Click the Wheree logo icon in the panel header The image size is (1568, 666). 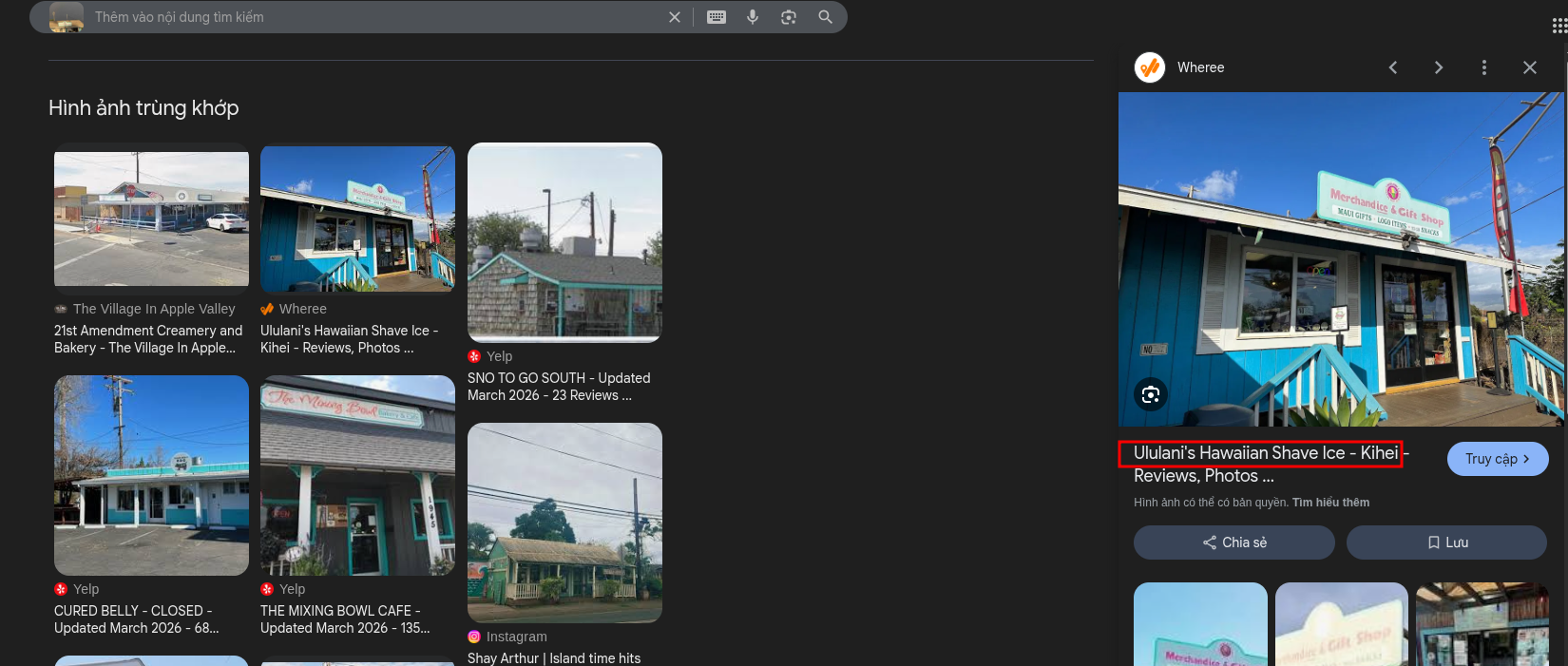coord(1150,67)
